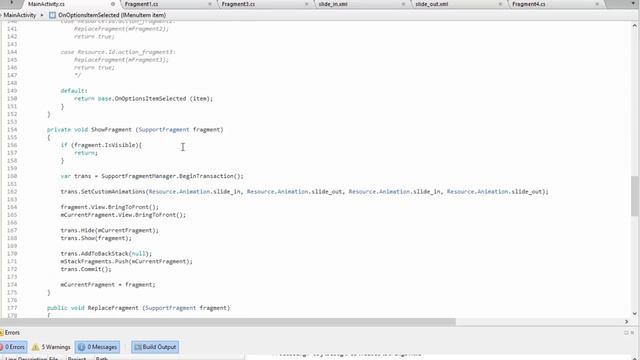Open the MainActivity class breadcrumb dropdown
The width and height of the screenshot is (640, 360).
coord(21,15)
